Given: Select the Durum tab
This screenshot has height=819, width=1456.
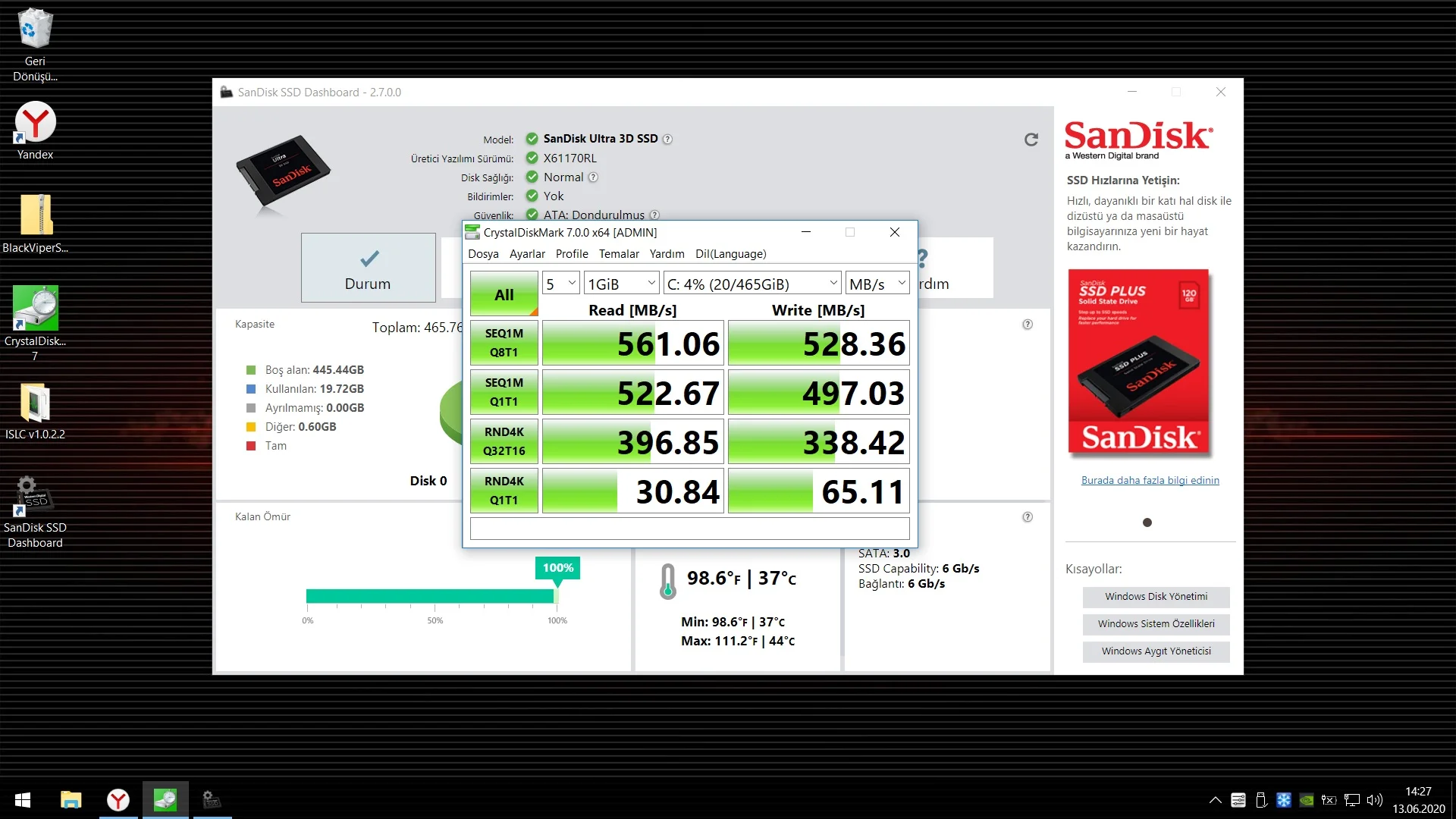Looking at the screenshot, I should 368,268.
